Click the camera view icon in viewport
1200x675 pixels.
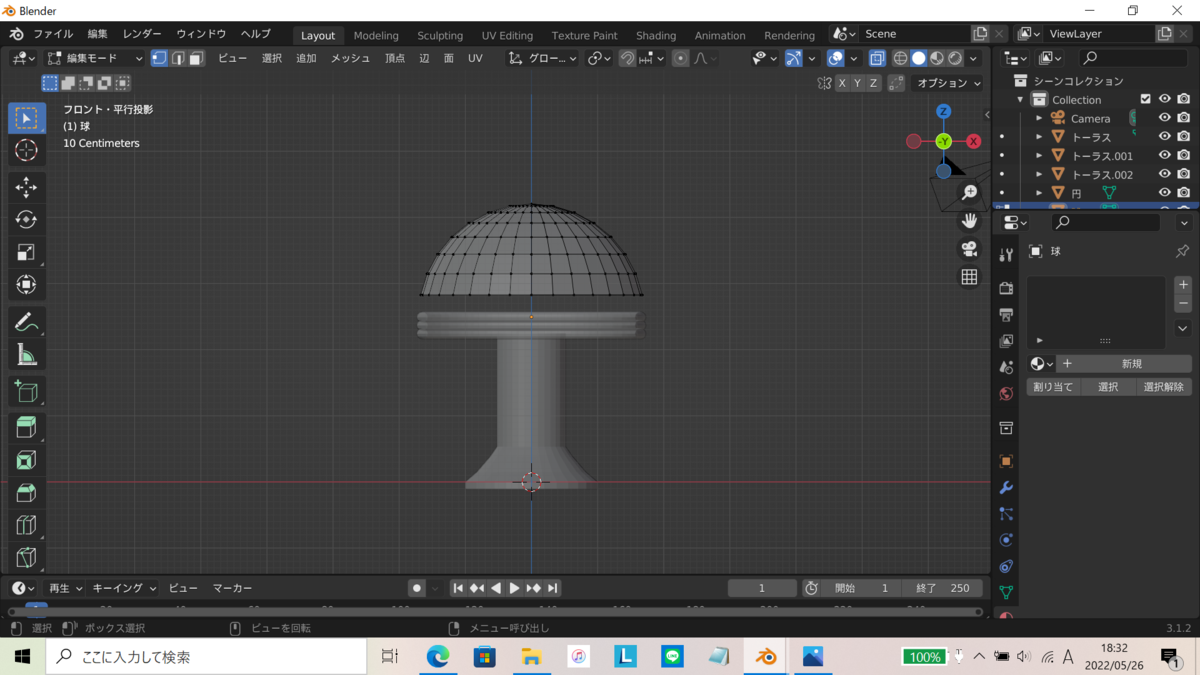(x=969, y=249)
